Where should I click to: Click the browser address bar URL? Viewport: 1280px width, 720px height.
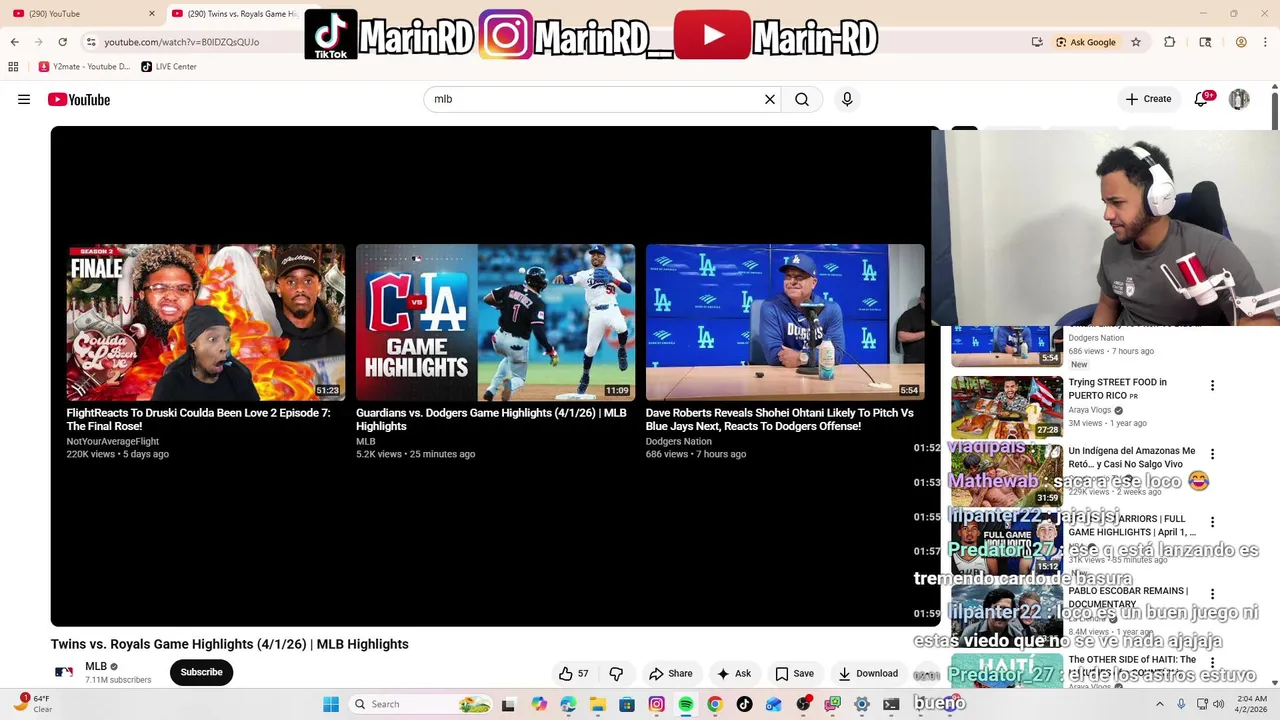click(182, 42)
